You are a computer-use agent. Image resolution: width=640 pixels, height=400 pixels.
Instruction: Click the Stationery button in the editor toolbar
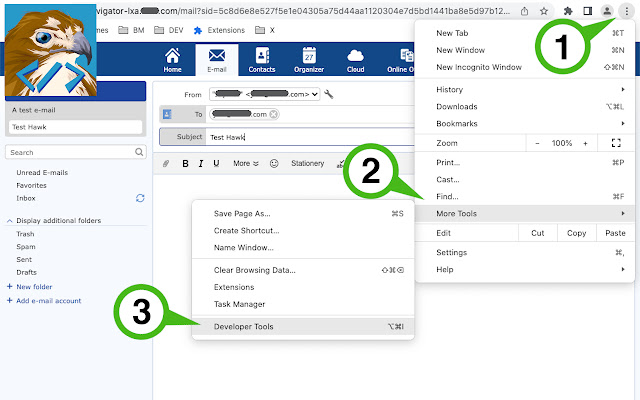coord(307,163)
